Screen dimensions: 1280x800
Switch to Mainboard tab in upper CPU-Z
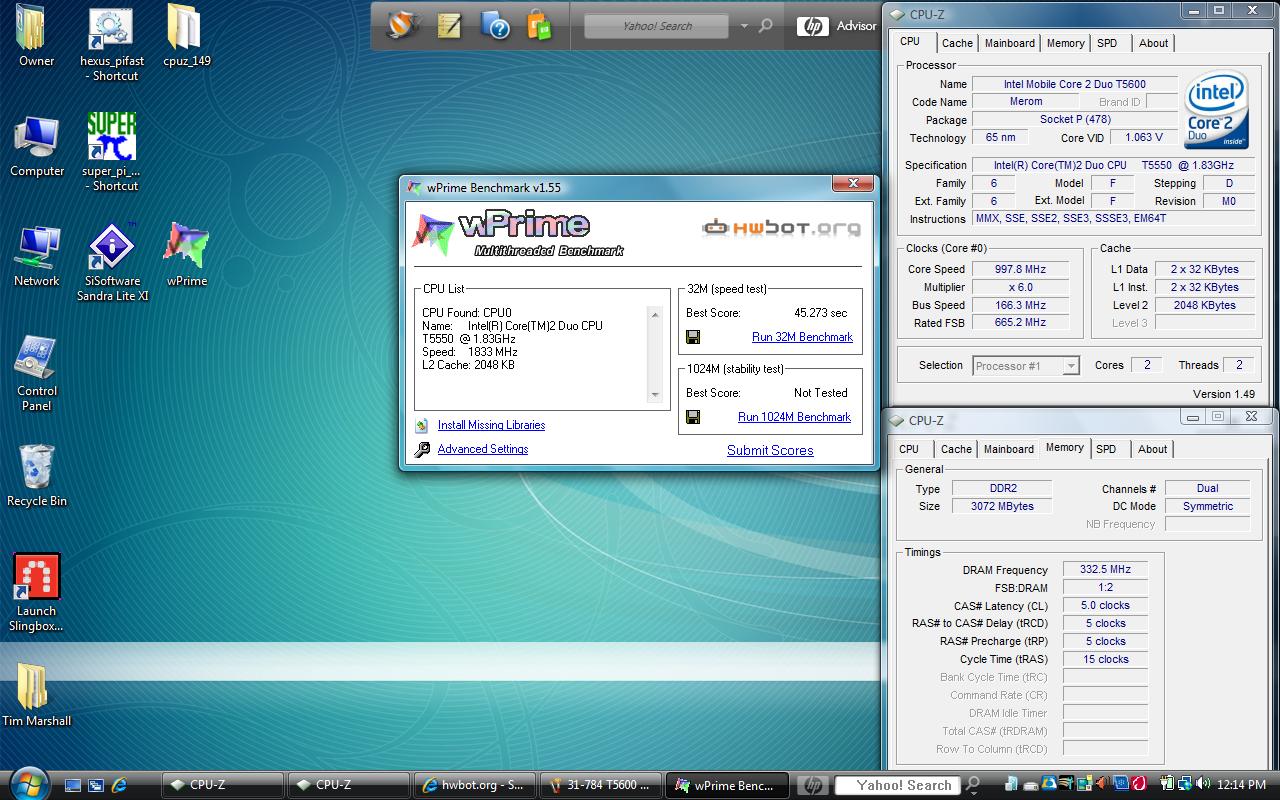coord(1010,43)
